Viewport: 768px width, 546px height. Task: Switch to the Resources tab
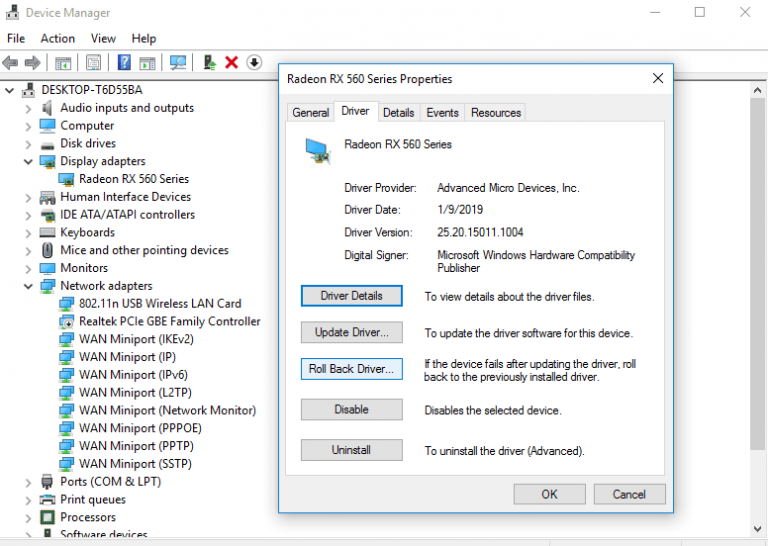coord(496,113)
